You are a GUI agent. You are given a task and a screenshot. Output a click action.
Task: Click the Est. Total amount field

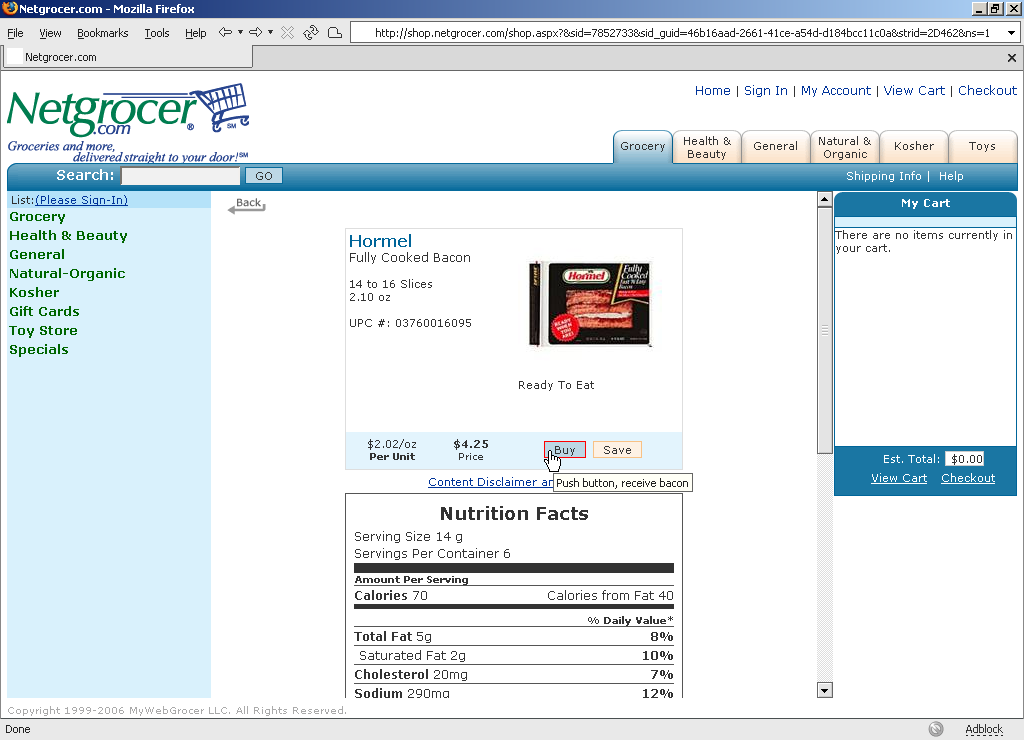(965, 459)
